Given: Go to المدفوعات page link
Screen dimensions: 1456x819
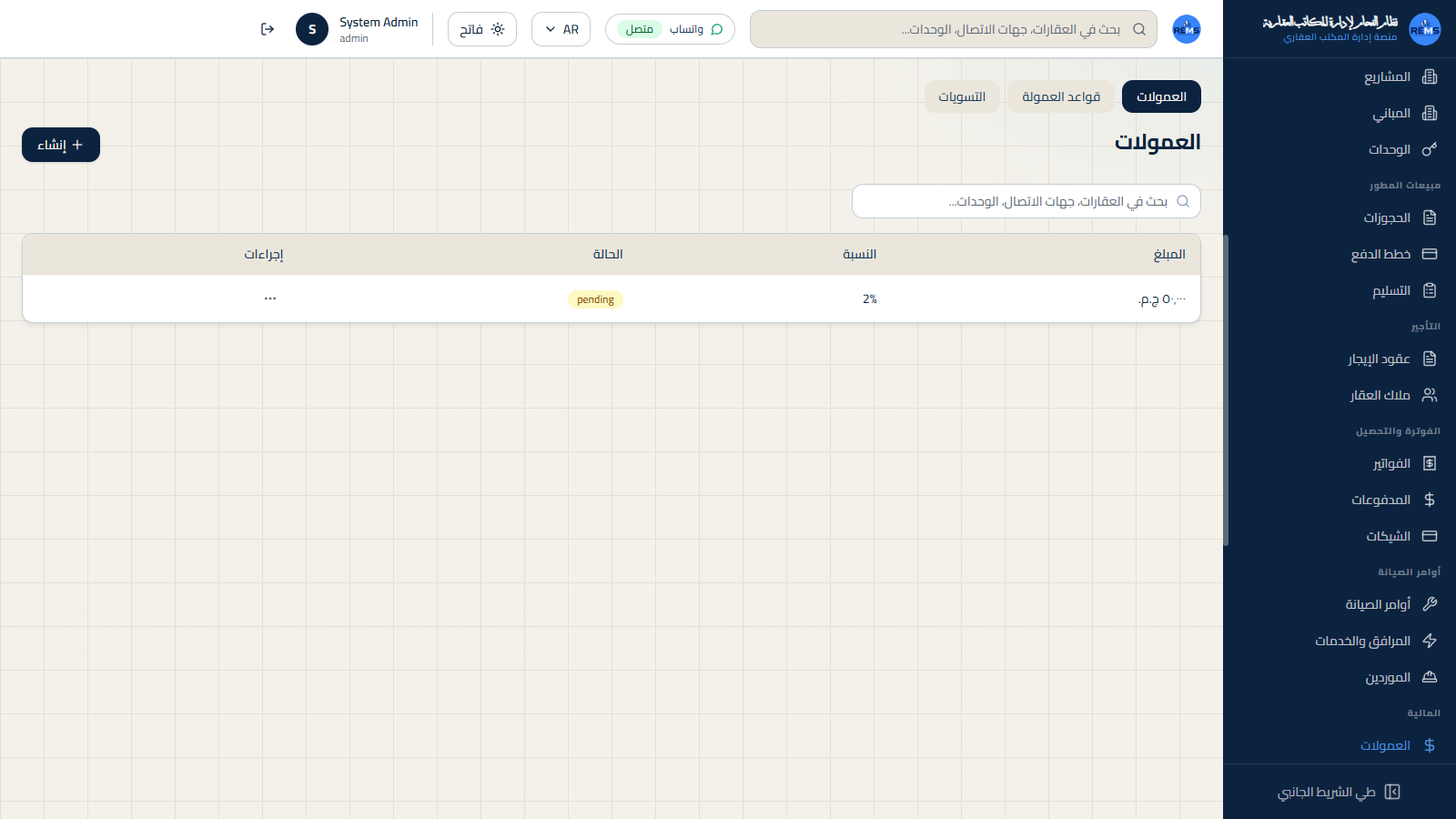Looking at the screenshot, I should pos(1340,500).
